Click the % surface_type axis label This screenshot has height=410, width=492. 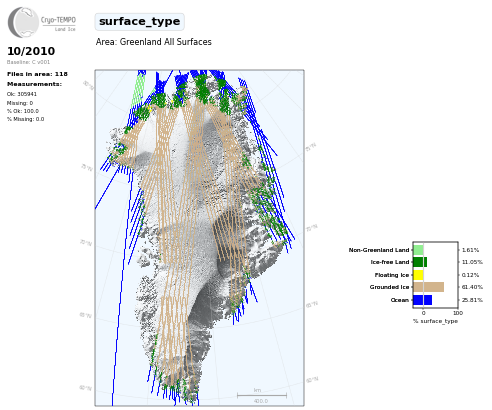click(x=435, y=321)
